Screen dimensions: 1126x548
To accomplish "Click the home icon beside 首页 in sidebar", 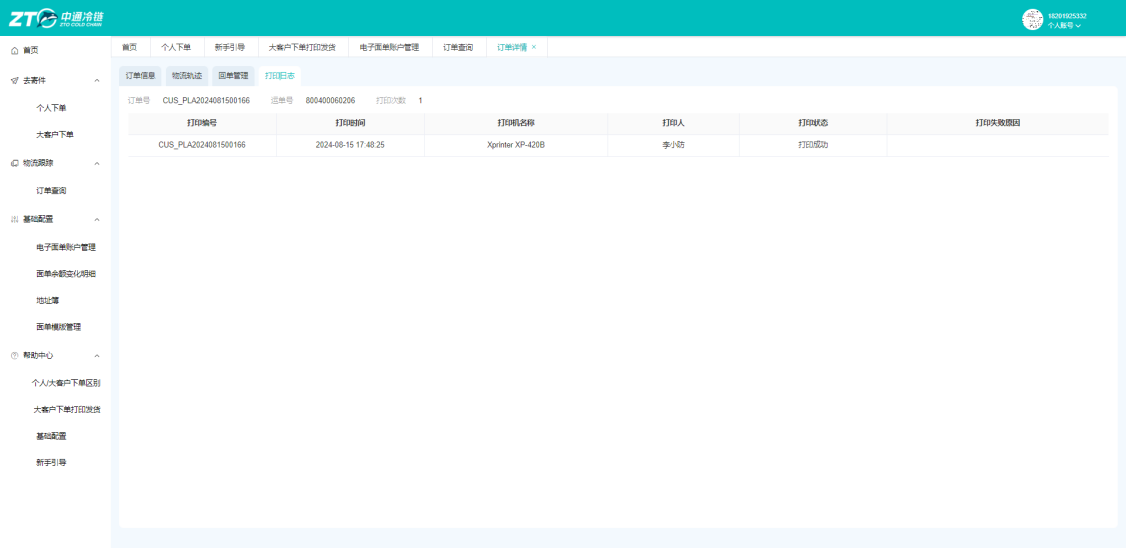I will [14, 50].
